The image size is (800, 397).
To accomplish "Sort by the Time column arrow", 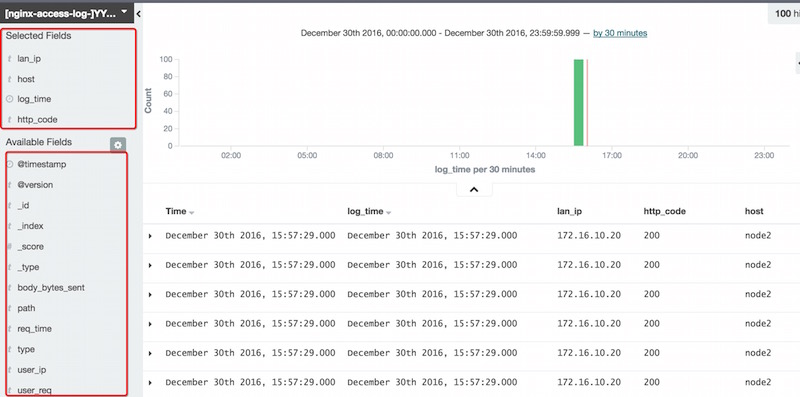I will coord(191,212).
